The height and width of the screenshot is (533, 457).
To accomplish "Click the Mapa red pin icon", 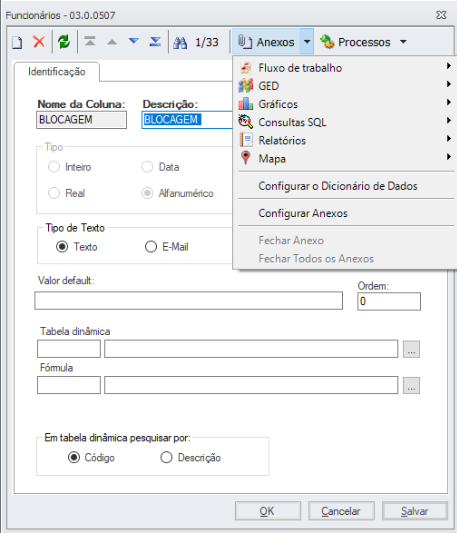I will tap(246, 158).
